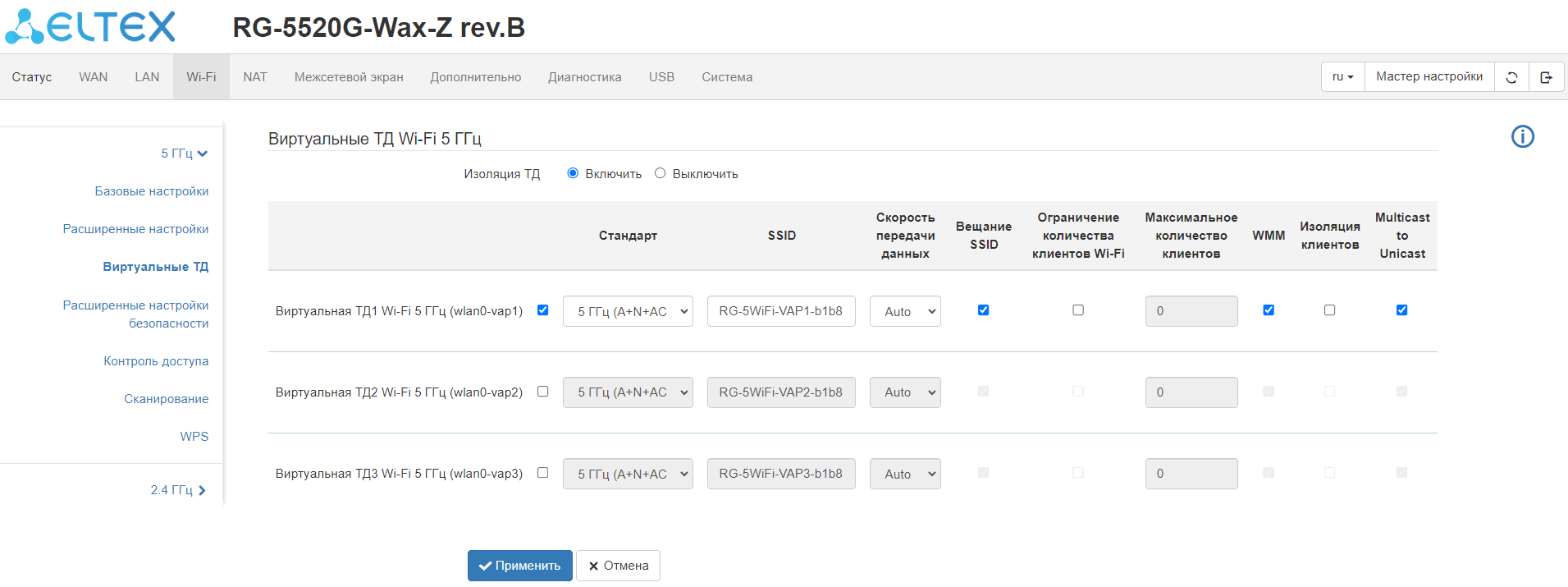Viewport: 1568px width, 587px height.
Task: Enable client isolation for wlan0-vap1
Action: point(1329,310)
